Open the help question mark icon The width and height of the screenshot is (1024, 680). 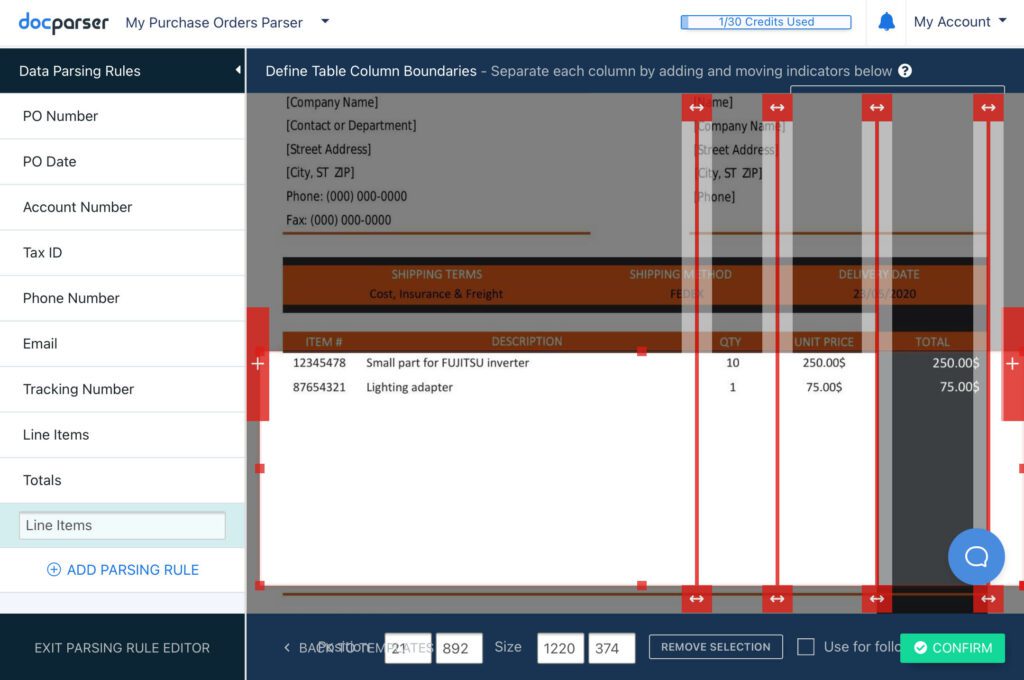904,71
